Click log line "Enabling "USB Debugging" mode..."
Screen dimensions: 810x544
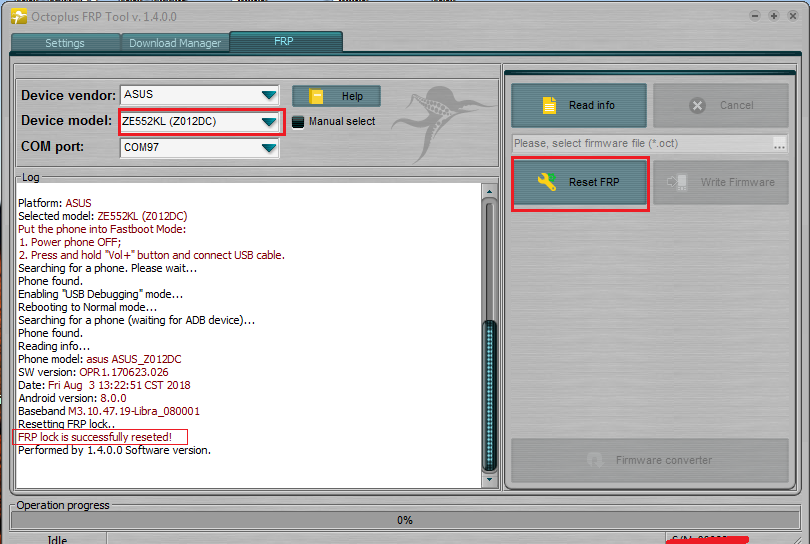101,294
